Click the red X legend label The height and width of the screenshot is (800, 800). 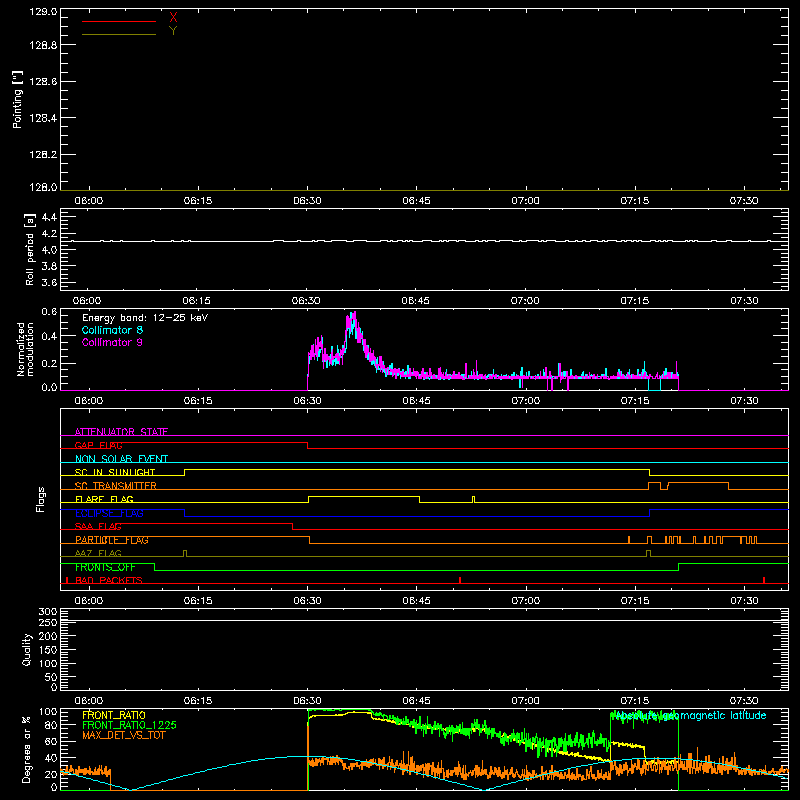(173, 18)
